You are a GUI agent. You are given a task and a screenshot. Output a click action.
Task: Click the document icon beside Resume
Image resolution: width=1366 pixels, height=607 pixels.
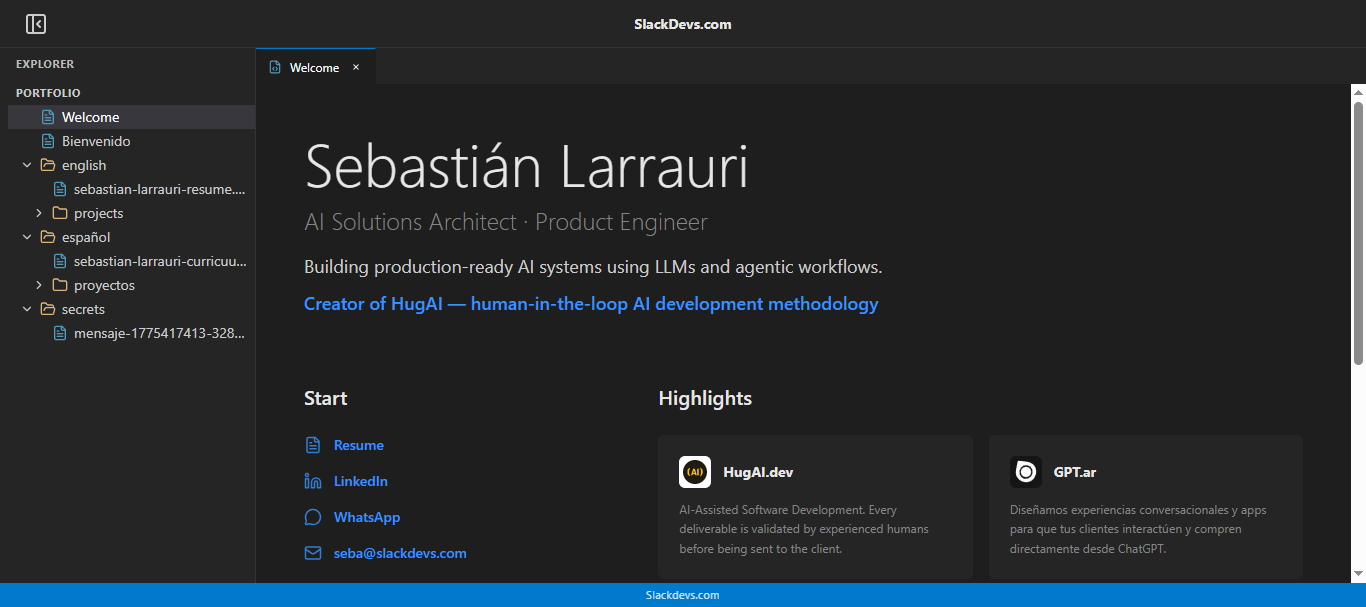[312, 445]
